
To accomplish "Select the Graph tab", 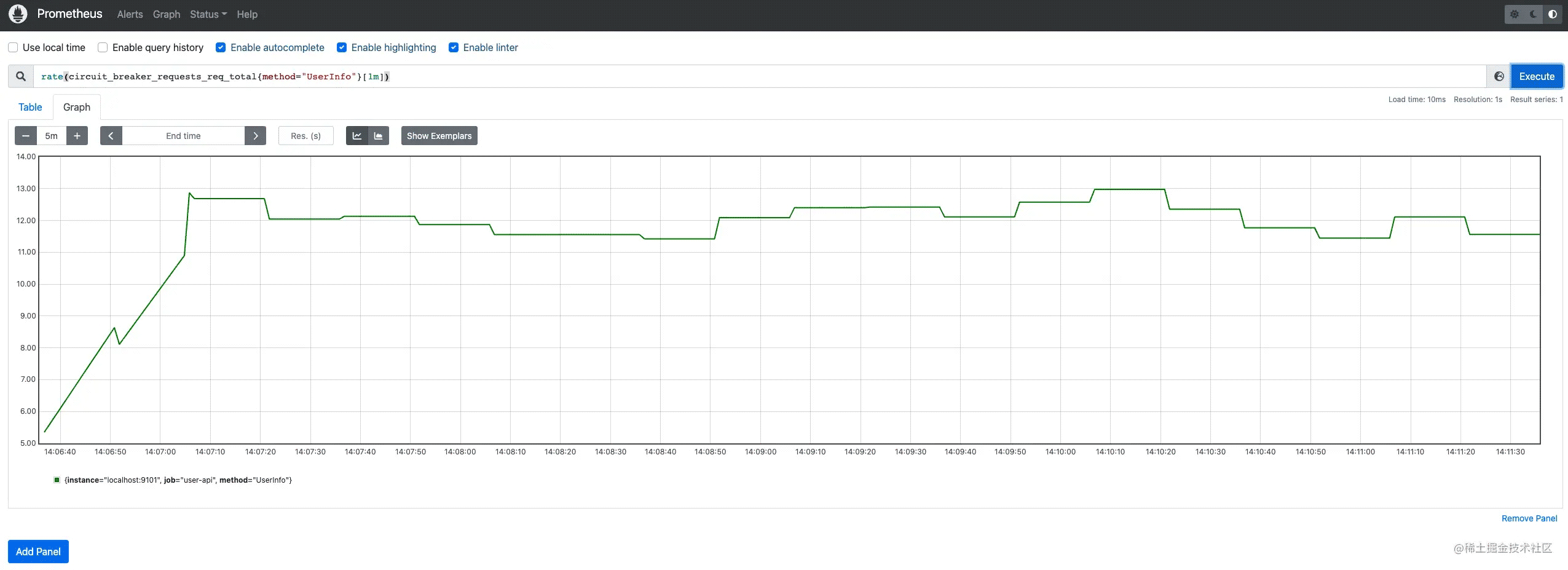I will coord(77,107).
